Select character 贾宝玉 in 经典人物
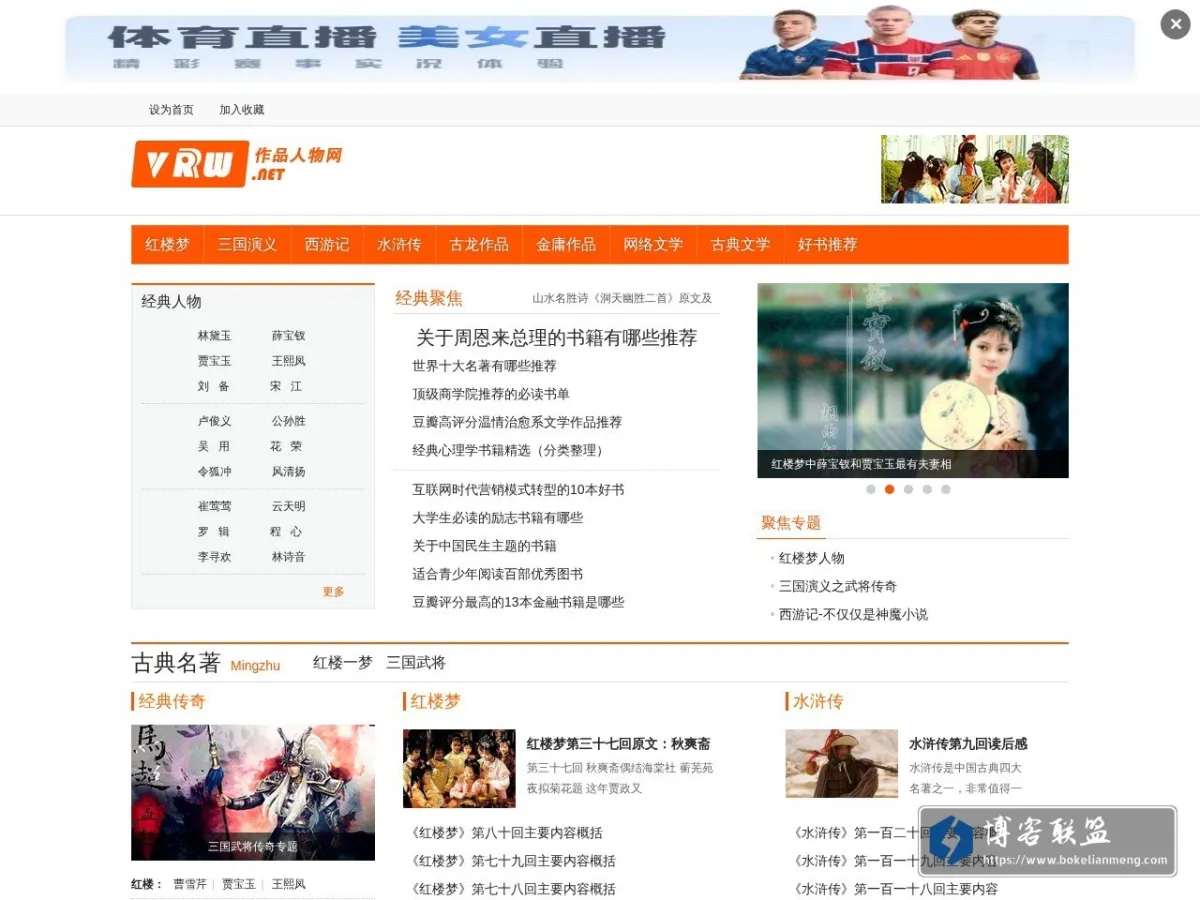 coord(214,361)
